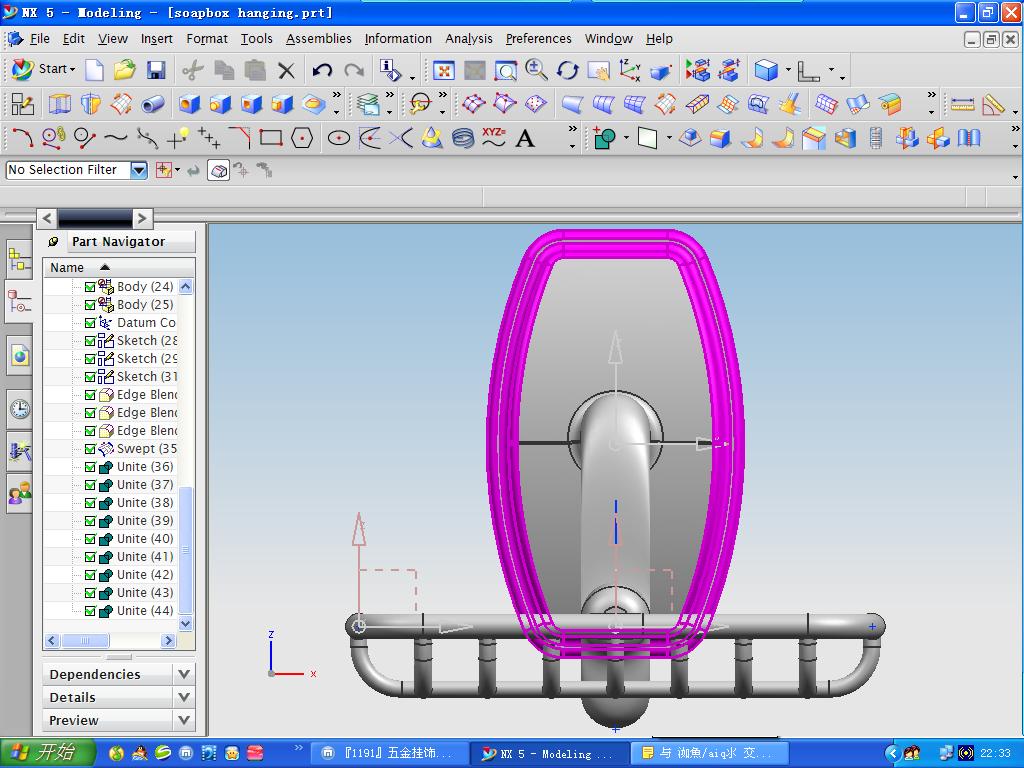The width and height of the screenshot is (1024, 768).
Task: Open the Format menu
Action: 207,39
